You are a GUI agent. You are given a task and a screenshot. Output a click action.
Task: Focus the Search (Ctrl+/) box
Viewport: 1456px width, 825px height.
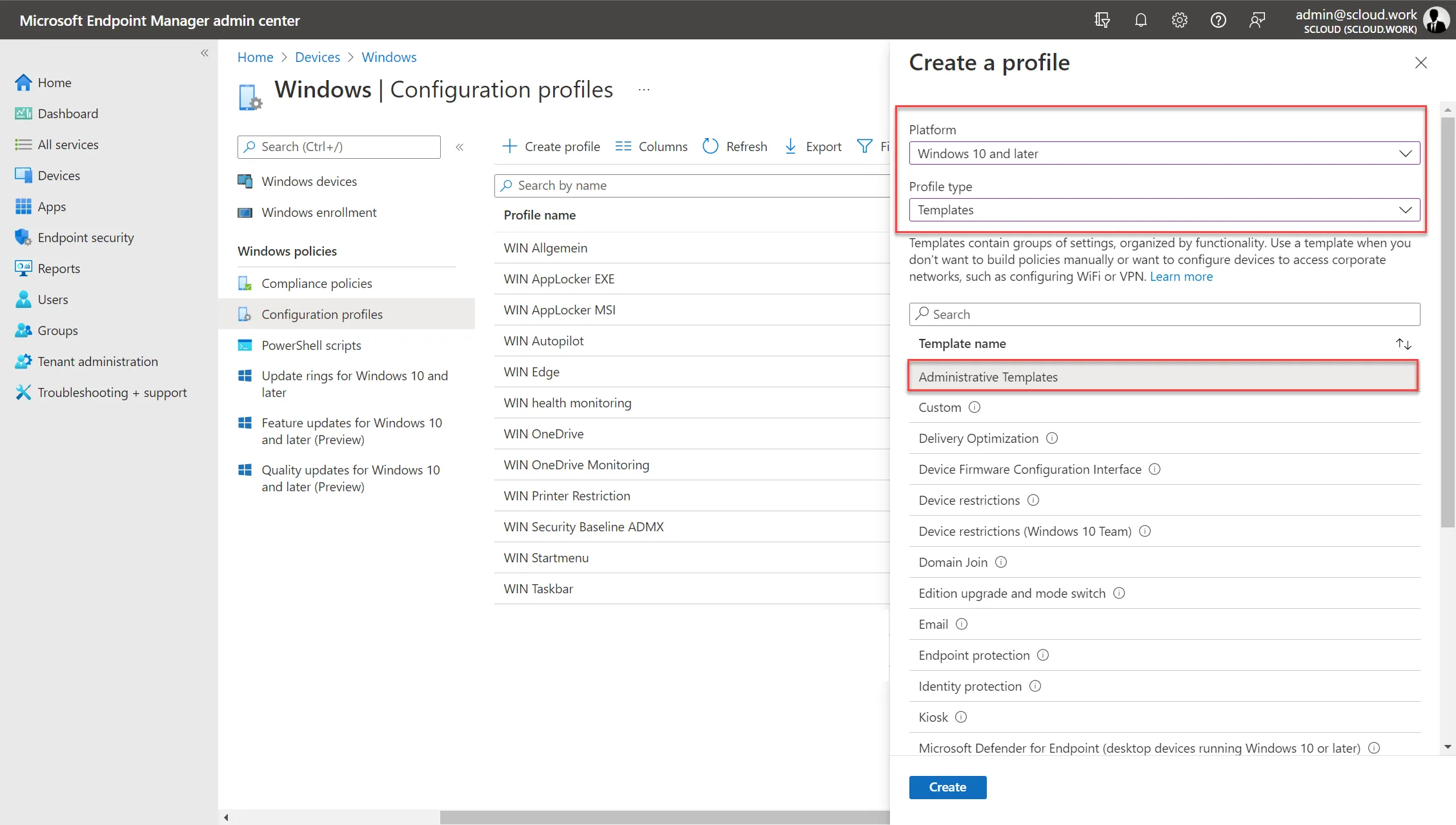pos(339,147)
